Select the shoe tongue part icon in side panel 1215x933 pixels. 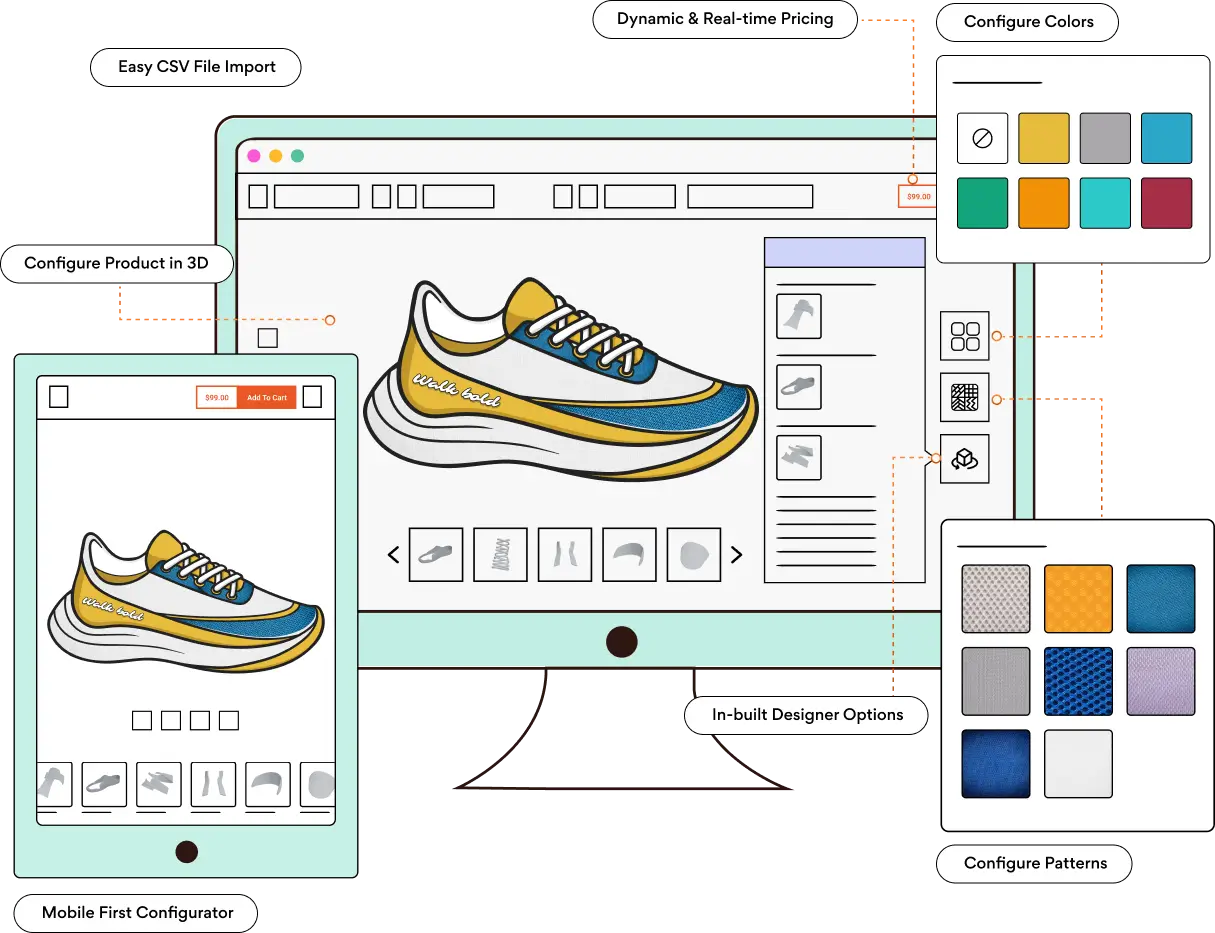pos(798,316)
